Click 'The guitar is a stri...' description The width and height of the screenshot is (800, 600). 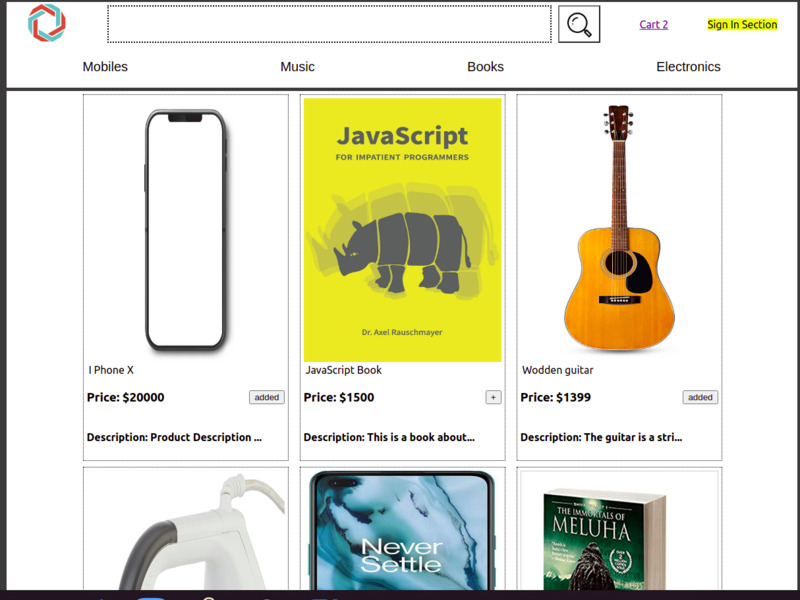pyautogui.click(x=633, y=437)
